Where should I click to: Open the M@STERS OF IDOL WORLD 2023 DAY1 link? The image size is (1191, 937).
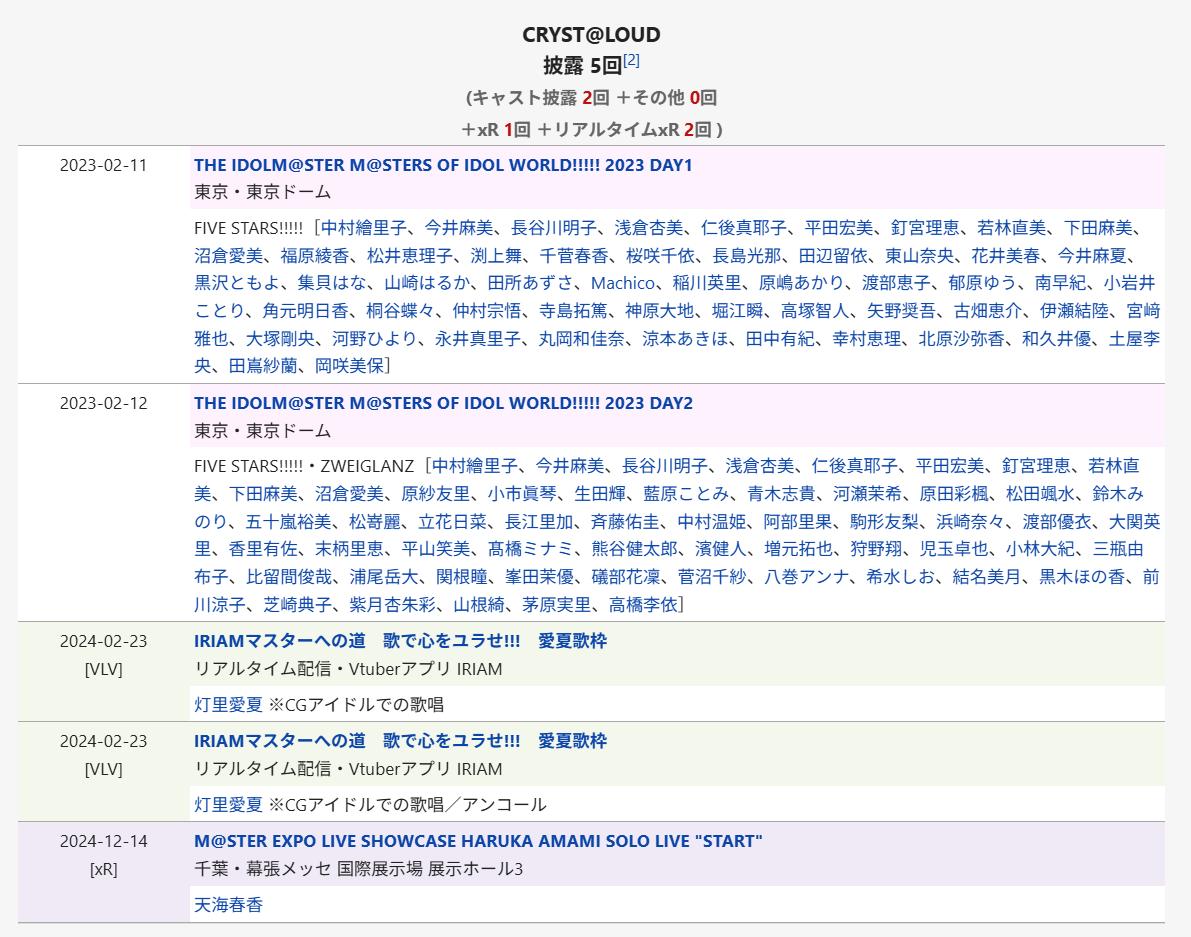pyautogui.click(x=442, y=165)
